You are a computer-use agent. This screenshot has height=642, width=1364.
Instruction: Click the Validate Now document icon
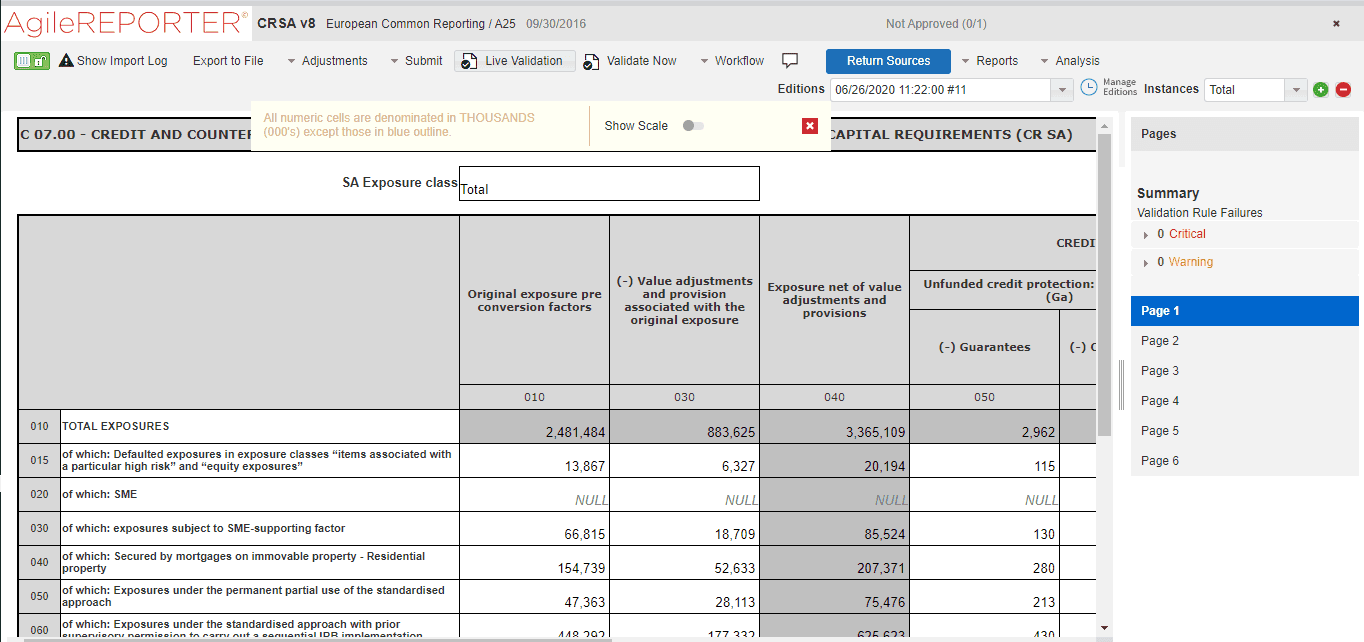pos(592,62)
